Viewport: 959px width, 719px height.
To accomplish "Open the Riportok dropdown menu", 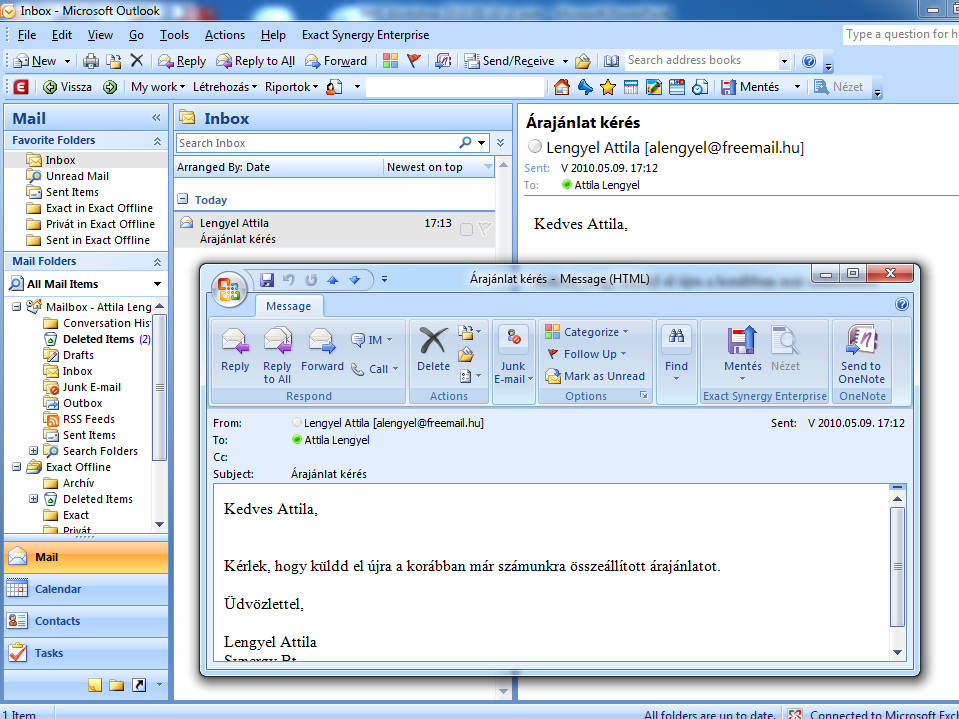I will click(x=291, y=87).
